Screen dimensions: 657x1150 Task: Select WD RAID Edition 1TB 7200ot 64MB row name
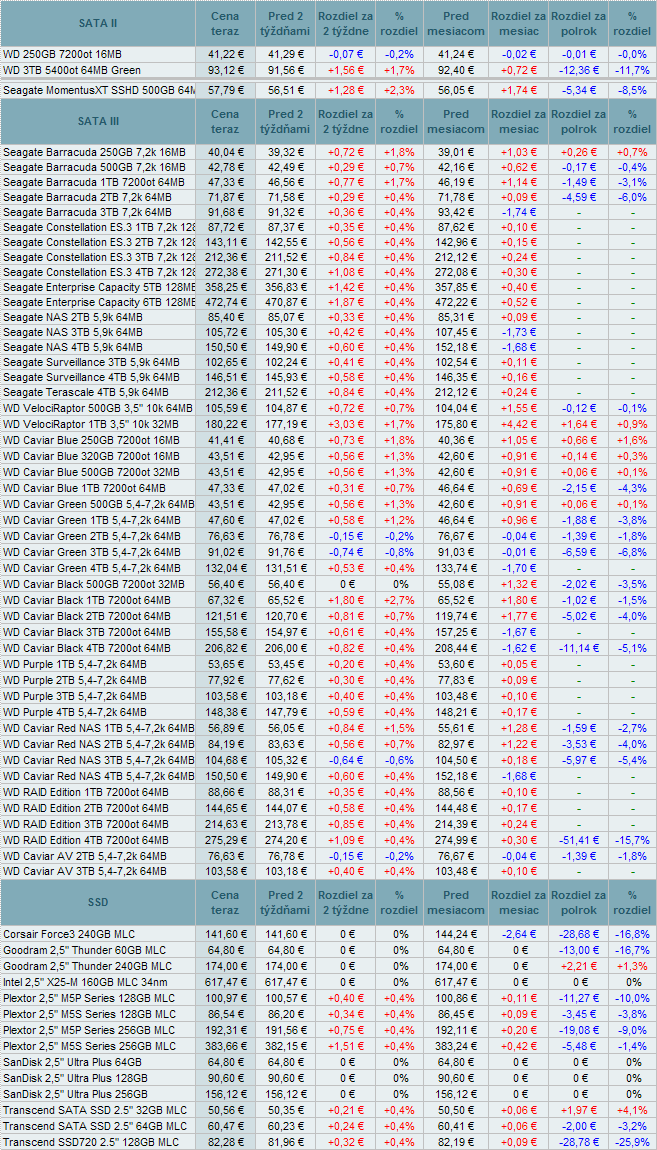coord(86,791)
